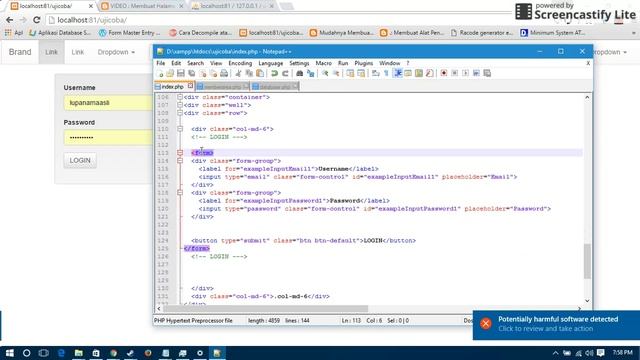
Task: Click the Windows Start button
Action: tap(9, 353)
